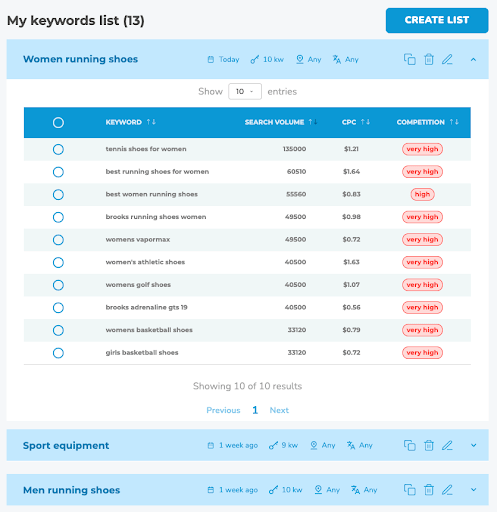Click language icon in Men running shoes row
The width and height of the screenshot is (497, 512).
point(355,490)
